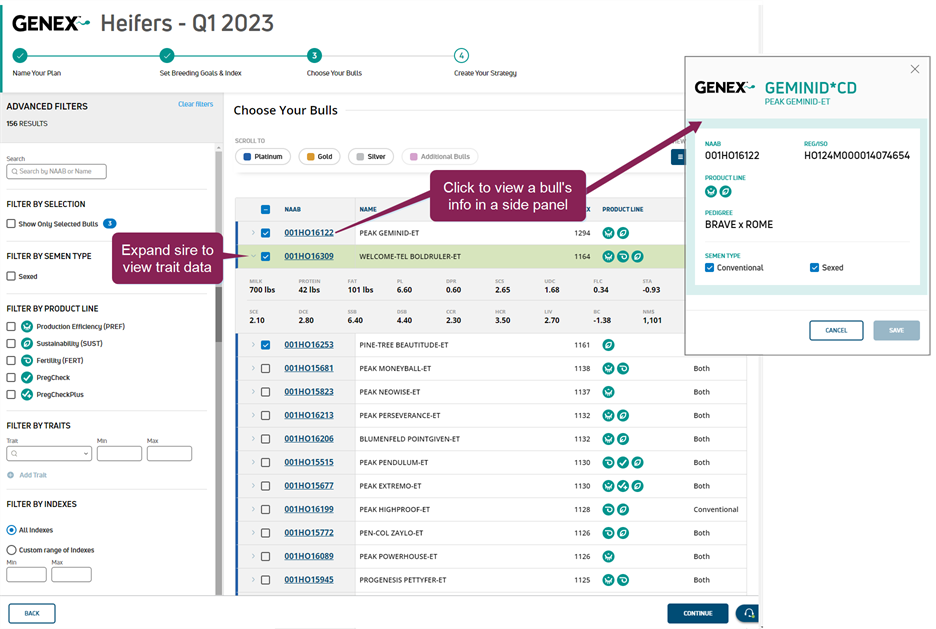Click the second product line icon in side panel
This screenshot has width=936, height=629.
click(725, 192)
